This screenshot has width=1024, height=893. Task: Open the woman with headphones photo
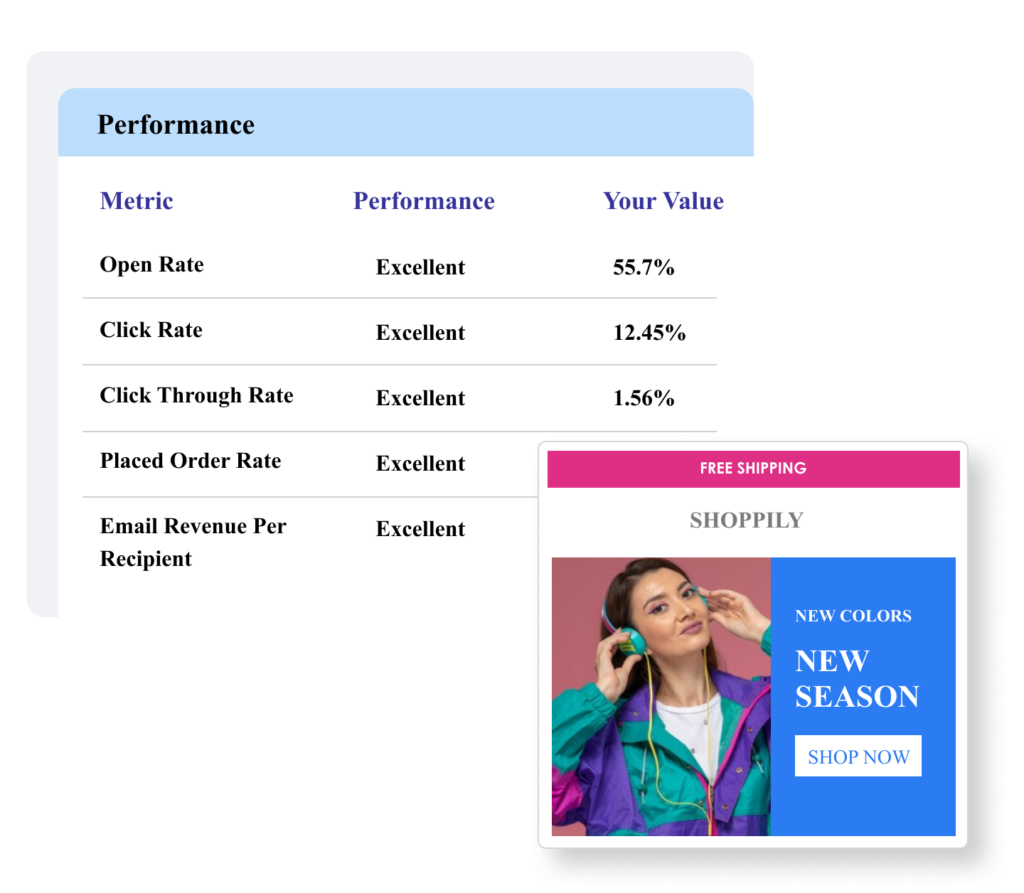[661, 696]
